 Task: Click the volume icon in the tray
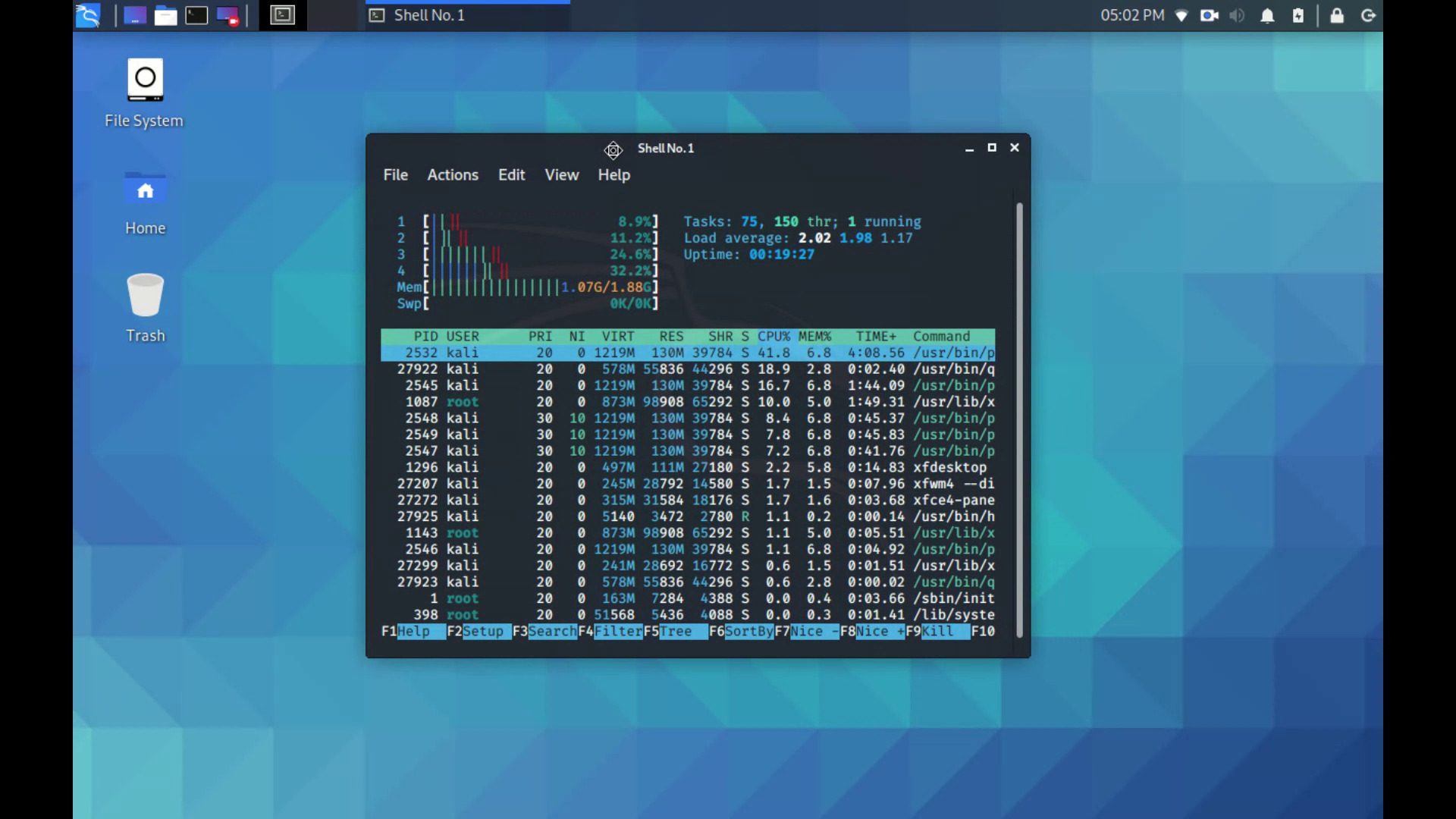(1237, 15)
